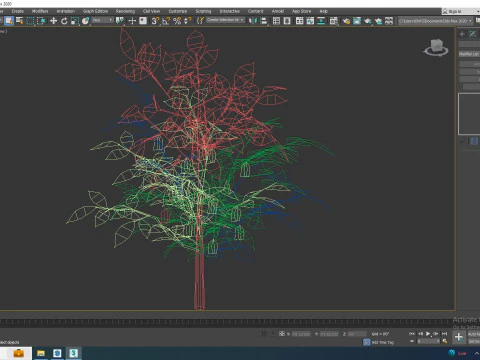Open the Create menu
Viewport: 480px width, 360px height.
pyautogui.click(x=18, y=11)
